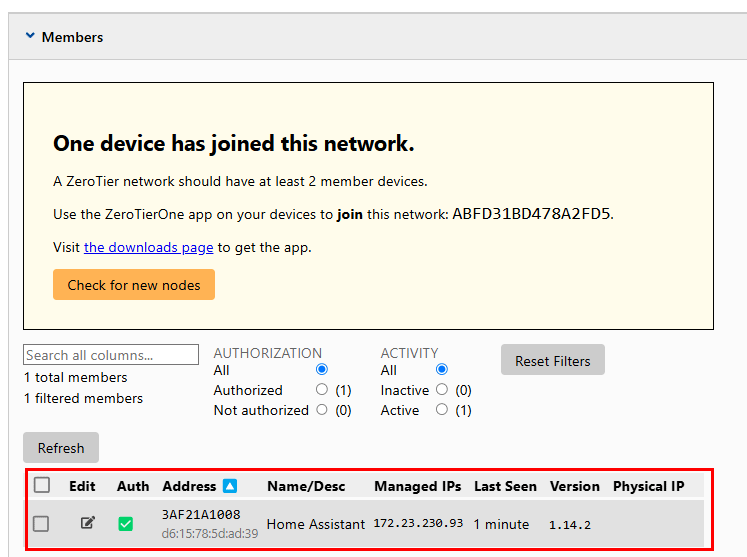Viewport: 747px width, 557px height.
Task: Select Authorization All radio option
Action: pyautogui.click(x=322, y=370)
